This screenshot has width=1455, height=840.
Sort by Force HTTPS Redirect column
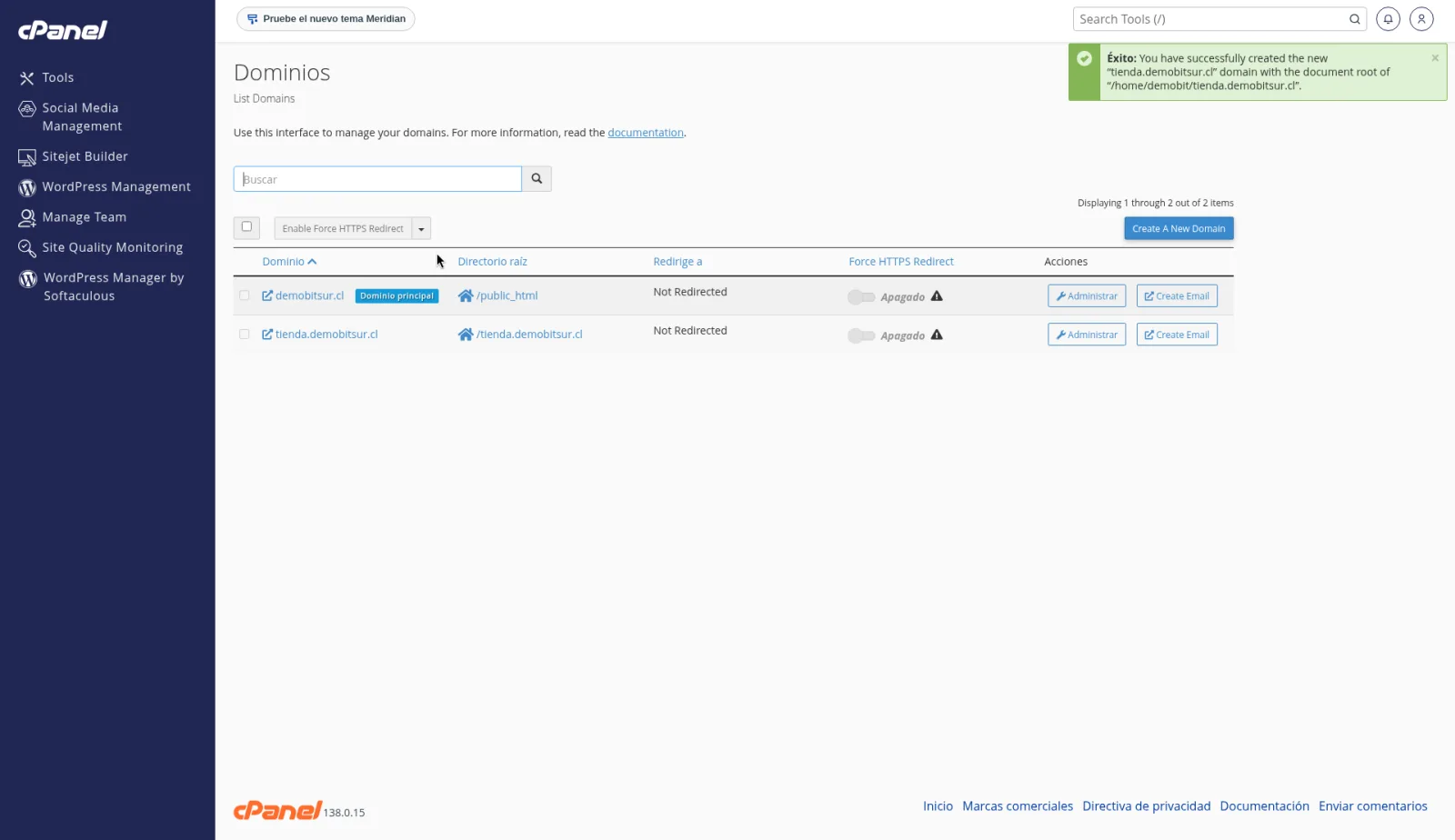pyautogui.click(x=901, y=262)
